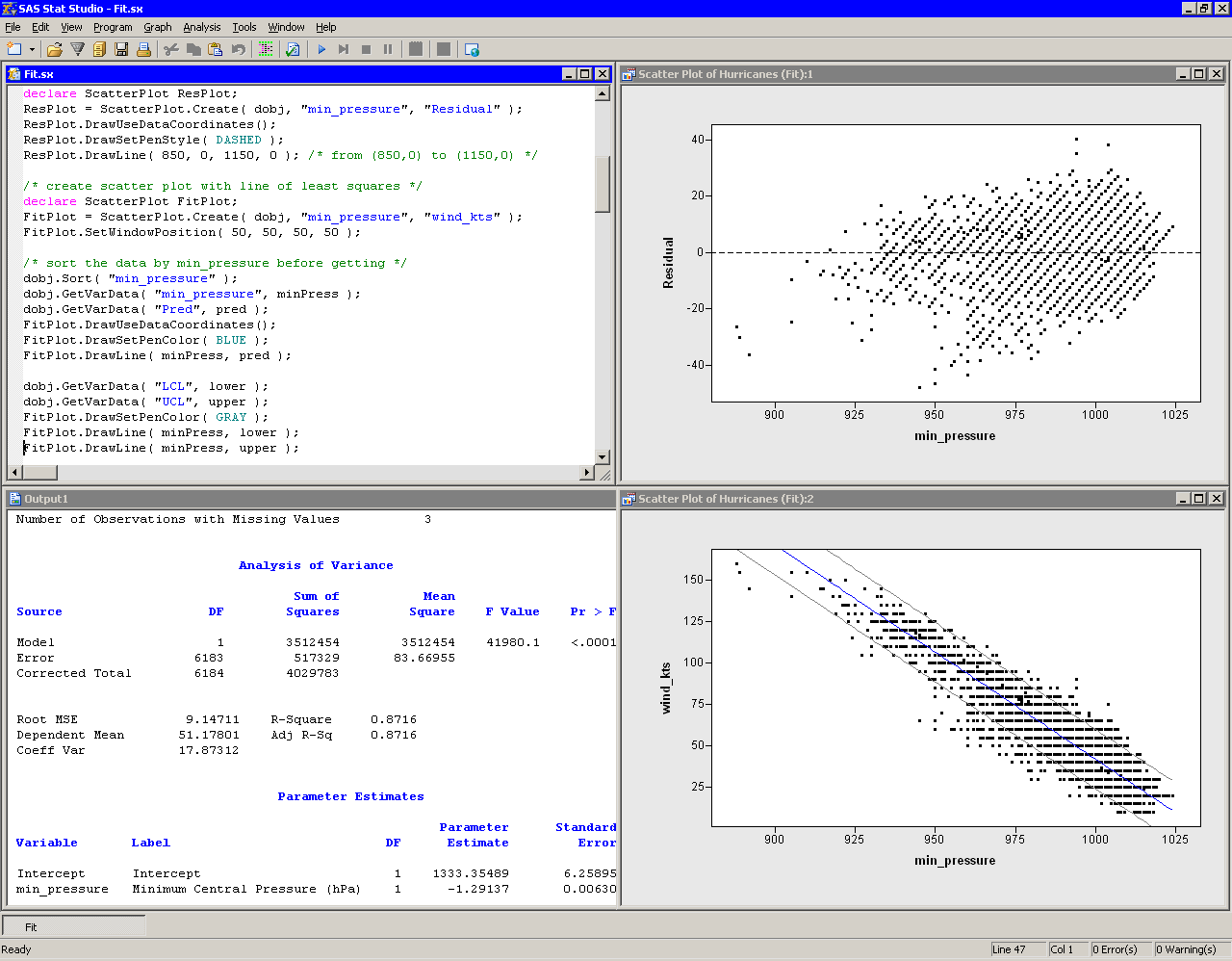Click the gray notepad toolbar icon

point(416,49)
